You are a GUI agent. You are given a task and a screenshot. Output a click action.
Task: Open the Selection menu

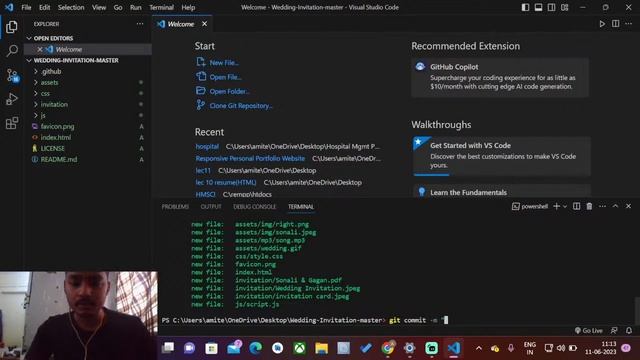pyautogui.click(x=71, y=7)
